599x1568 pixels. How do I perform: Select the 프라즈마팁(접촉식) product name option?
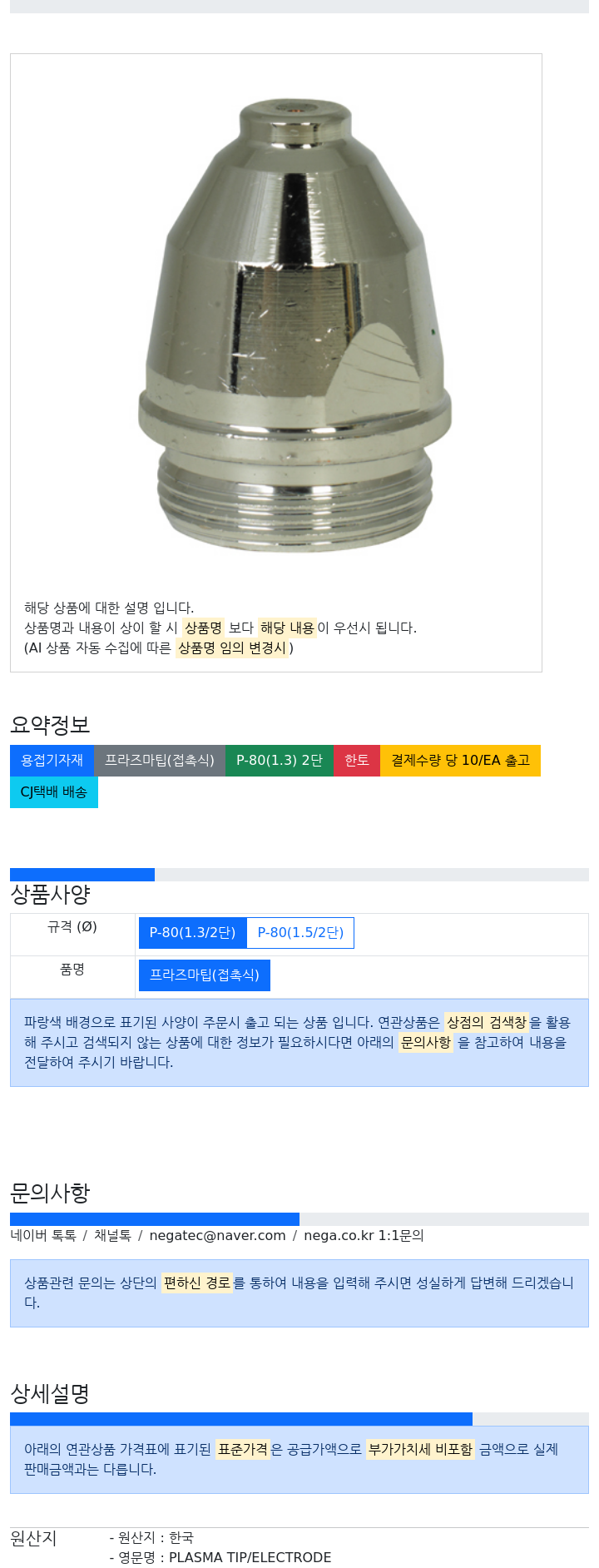tap(205, 975)
